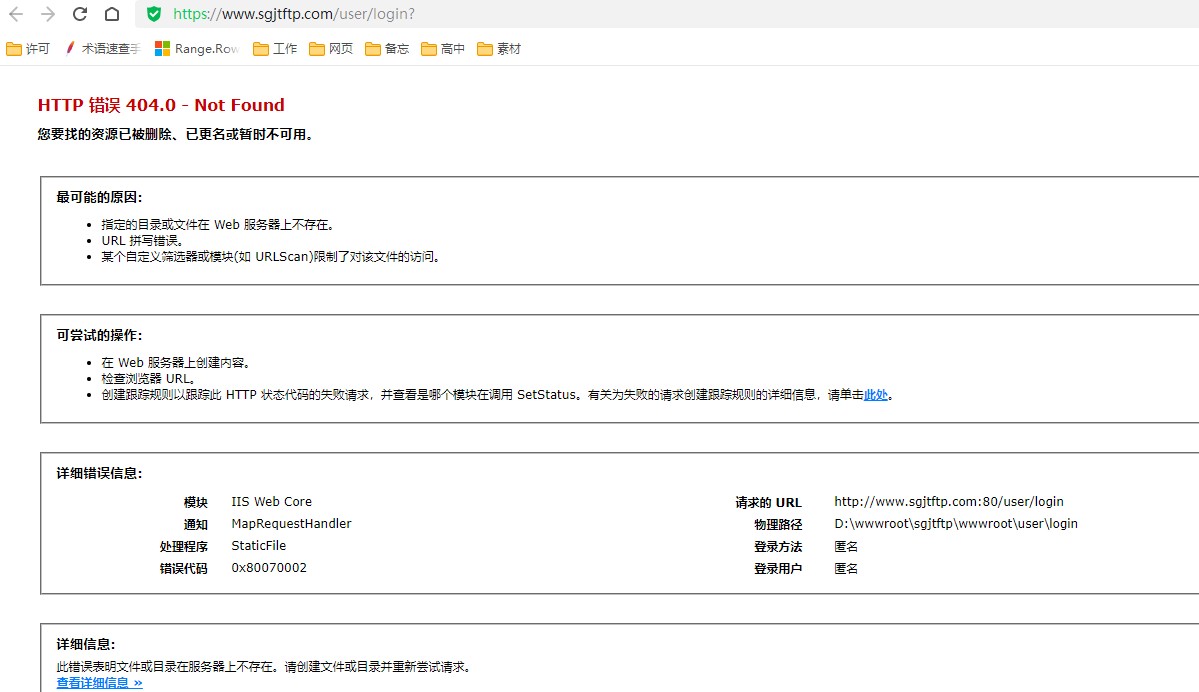Expand the 工作 bookmark folder
This screenshot has height=692, width=1199.
275,49
